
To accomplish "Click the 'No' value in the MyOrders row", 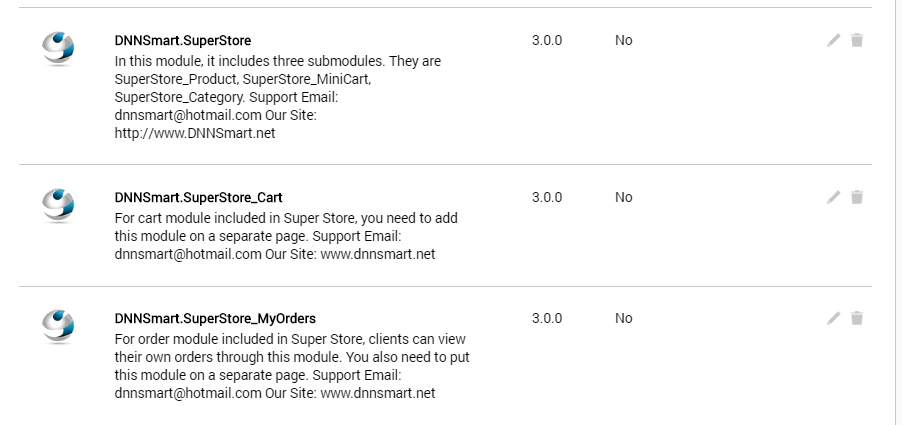I will 624,318.
